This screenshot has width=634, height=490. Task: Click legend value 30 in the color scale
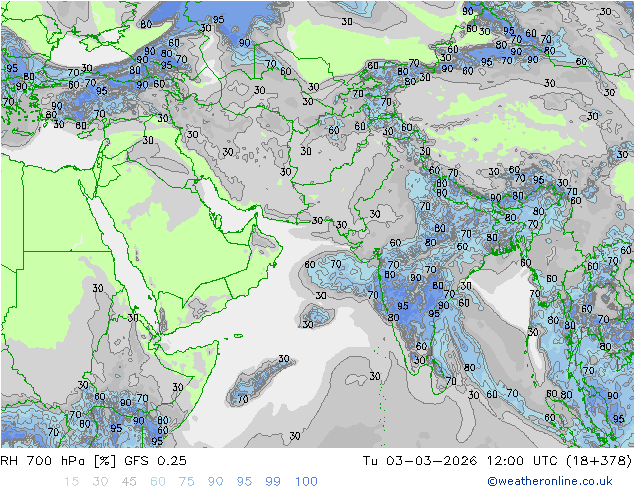[100, 482]
